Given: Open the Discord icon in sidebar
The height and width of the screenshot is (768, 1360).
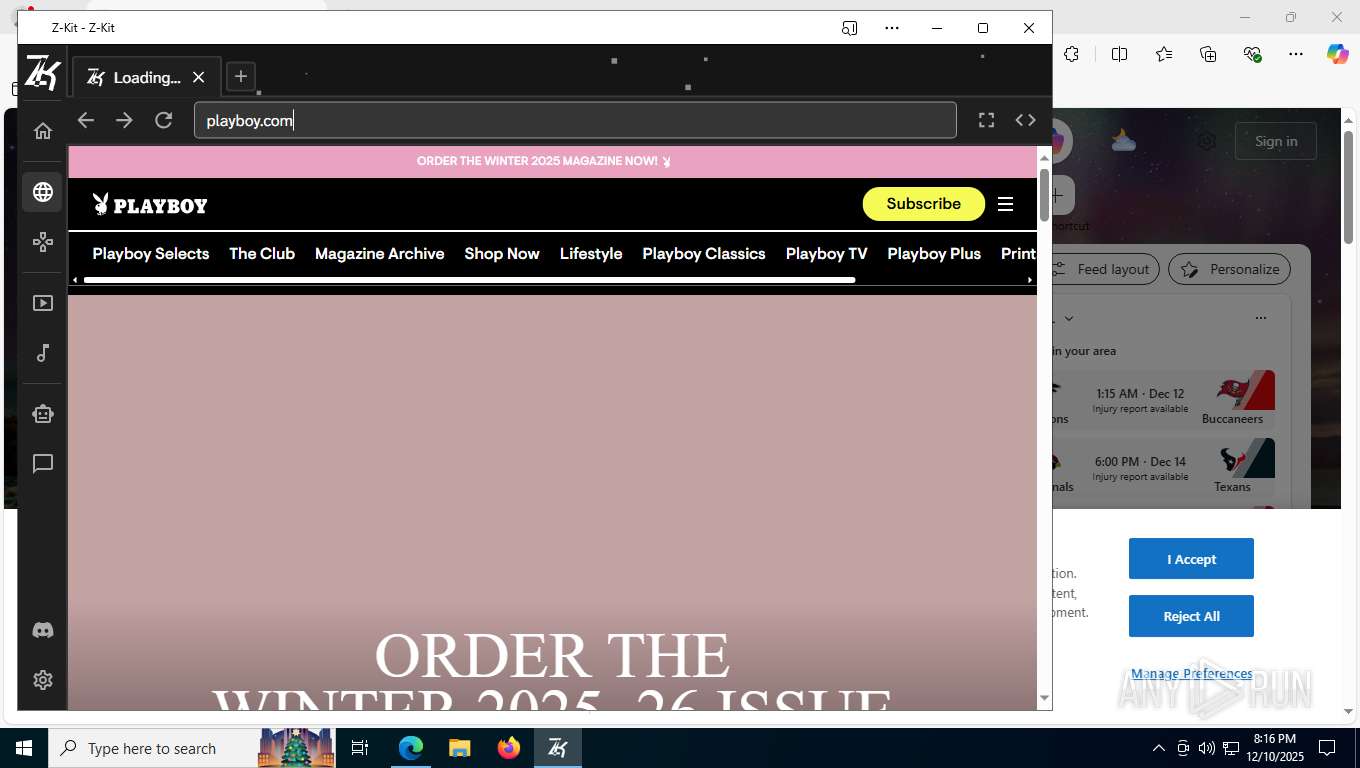Looking at the screenshot, I should point(43,631).
